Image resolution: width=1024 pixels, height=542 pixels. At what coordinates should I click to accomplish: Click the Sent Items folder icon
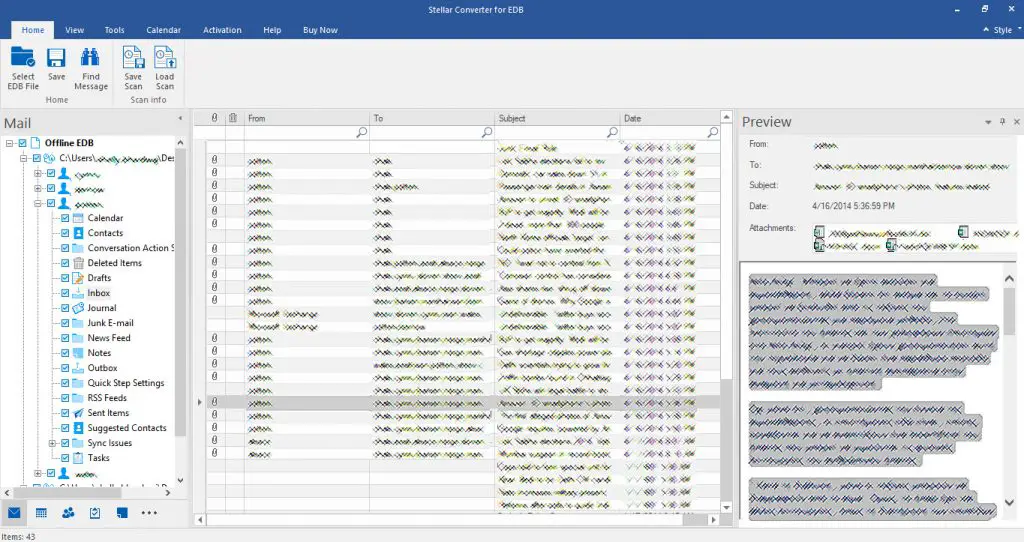click(78, 413)
